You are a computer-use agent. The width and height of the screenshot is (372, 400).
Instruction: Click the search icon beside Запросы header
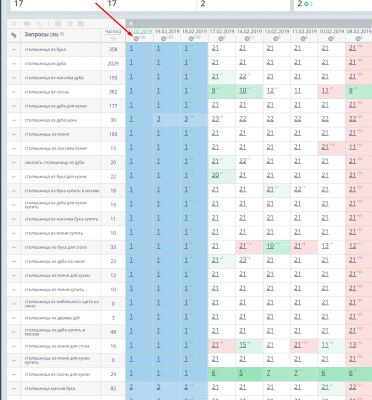point(62,34)
